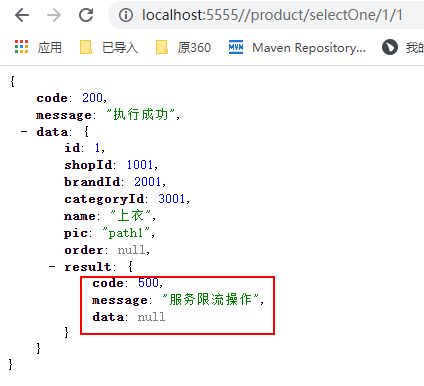
Task: Select the message "服务限流操作"
Action: (210, 299)
